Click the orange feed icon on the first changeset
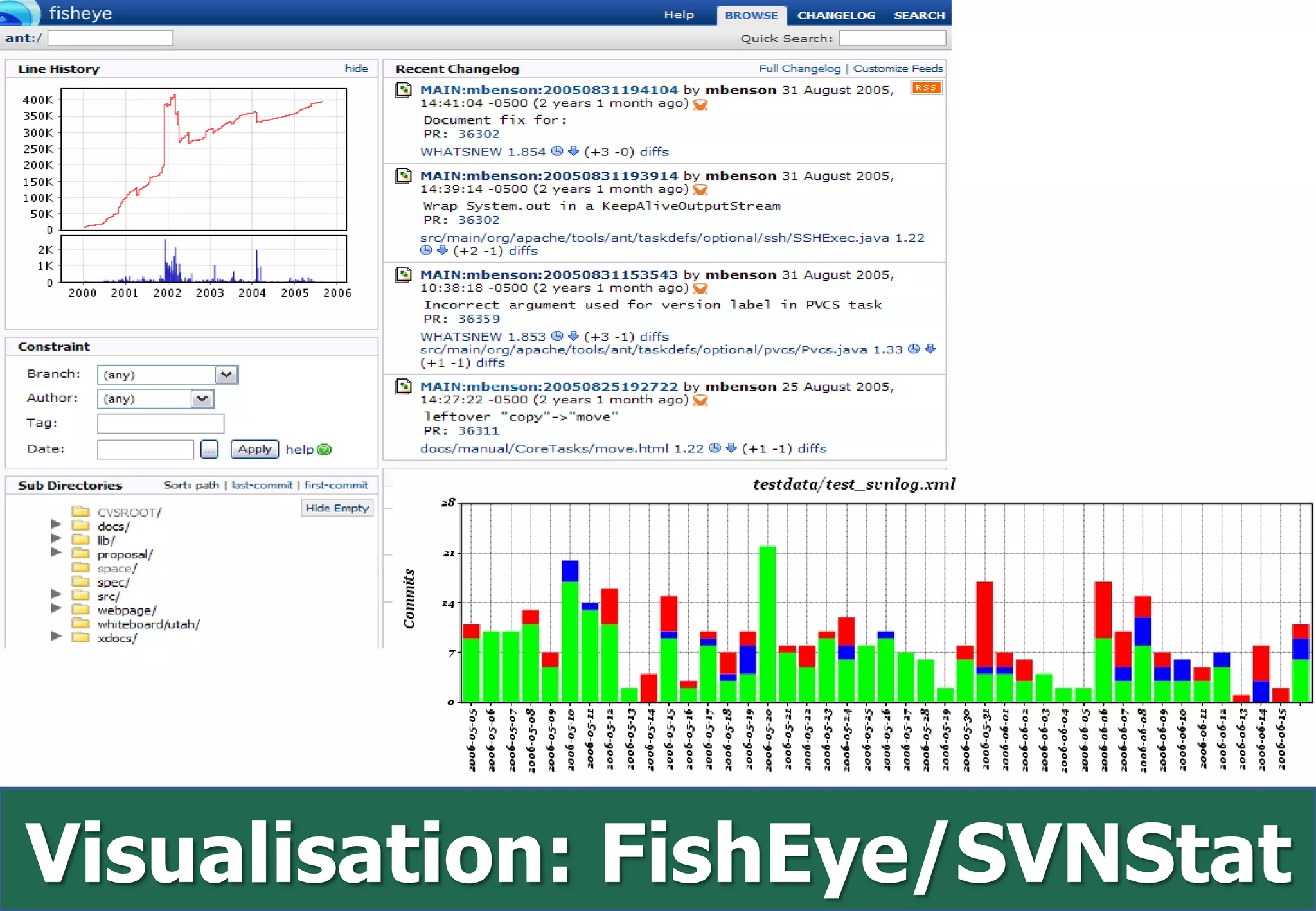The image size is (1316, 911). (x=700, y=104)
